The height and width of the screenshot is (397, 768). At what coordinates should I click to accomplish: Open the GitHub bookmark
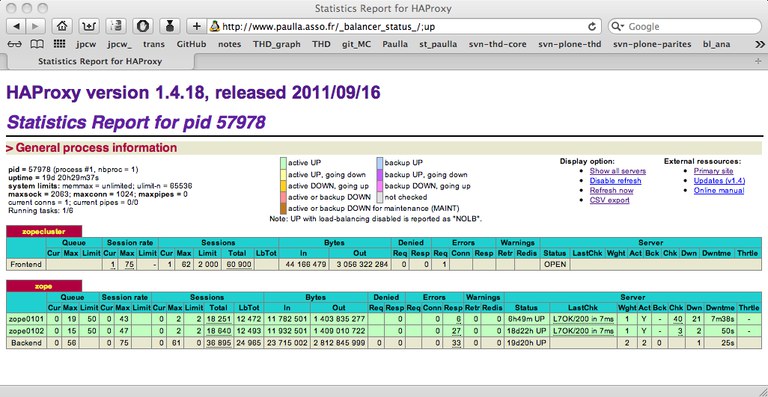[x=192, y=44]
